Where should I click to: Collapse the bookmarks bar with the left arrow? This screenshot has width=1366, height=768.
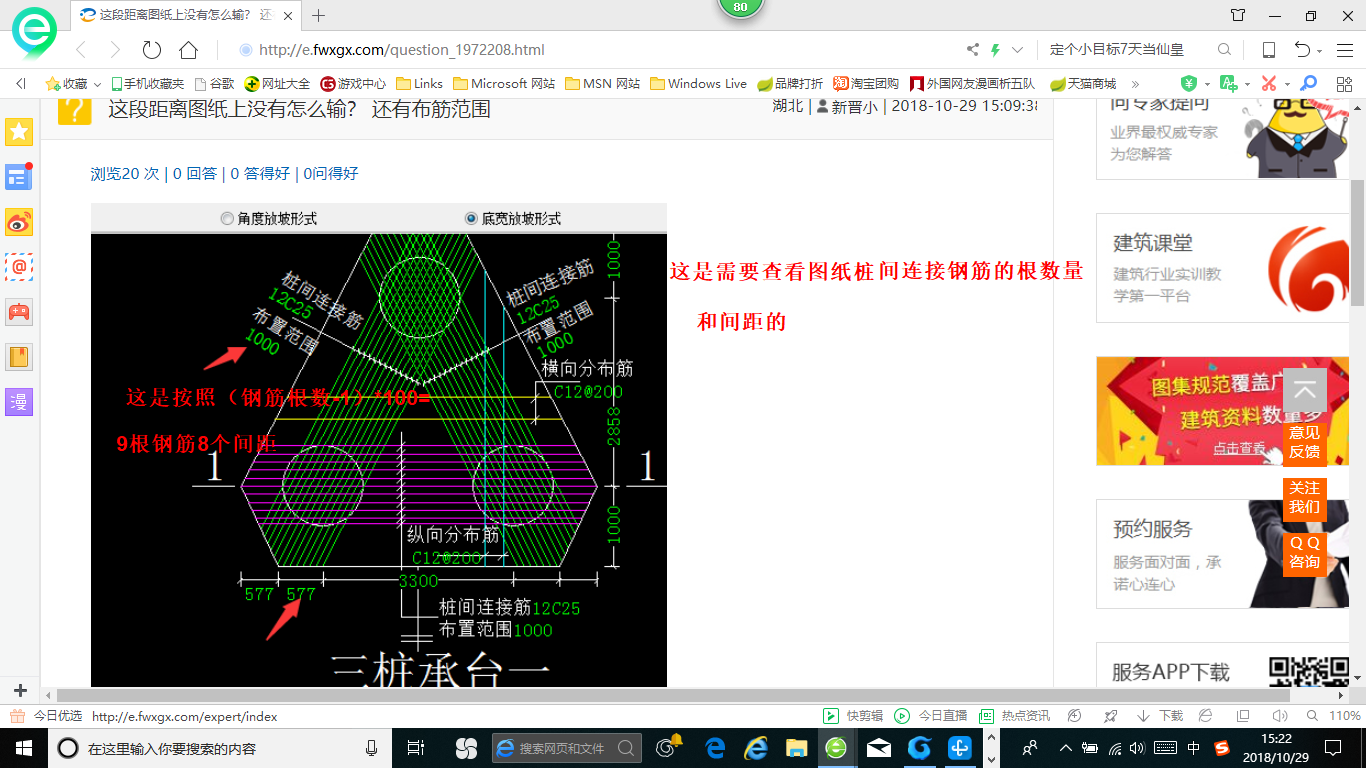(21, 84)
